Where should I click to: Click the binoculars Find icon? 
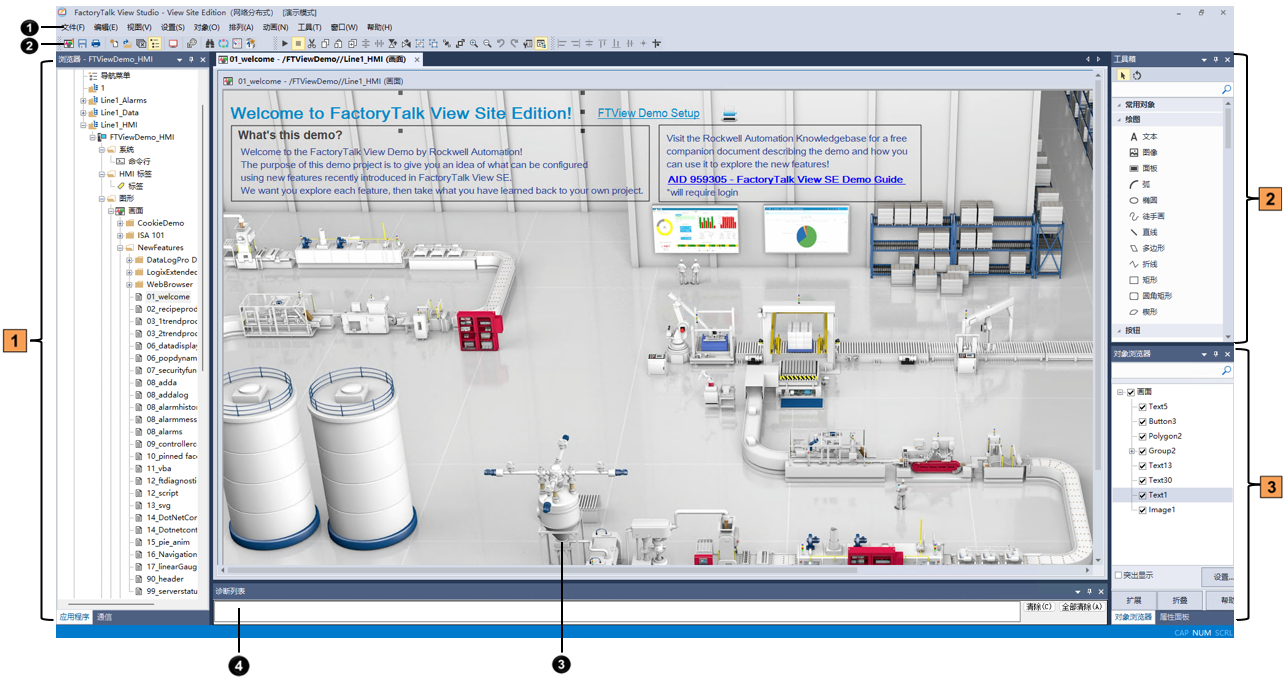click(x=210, y=44)
